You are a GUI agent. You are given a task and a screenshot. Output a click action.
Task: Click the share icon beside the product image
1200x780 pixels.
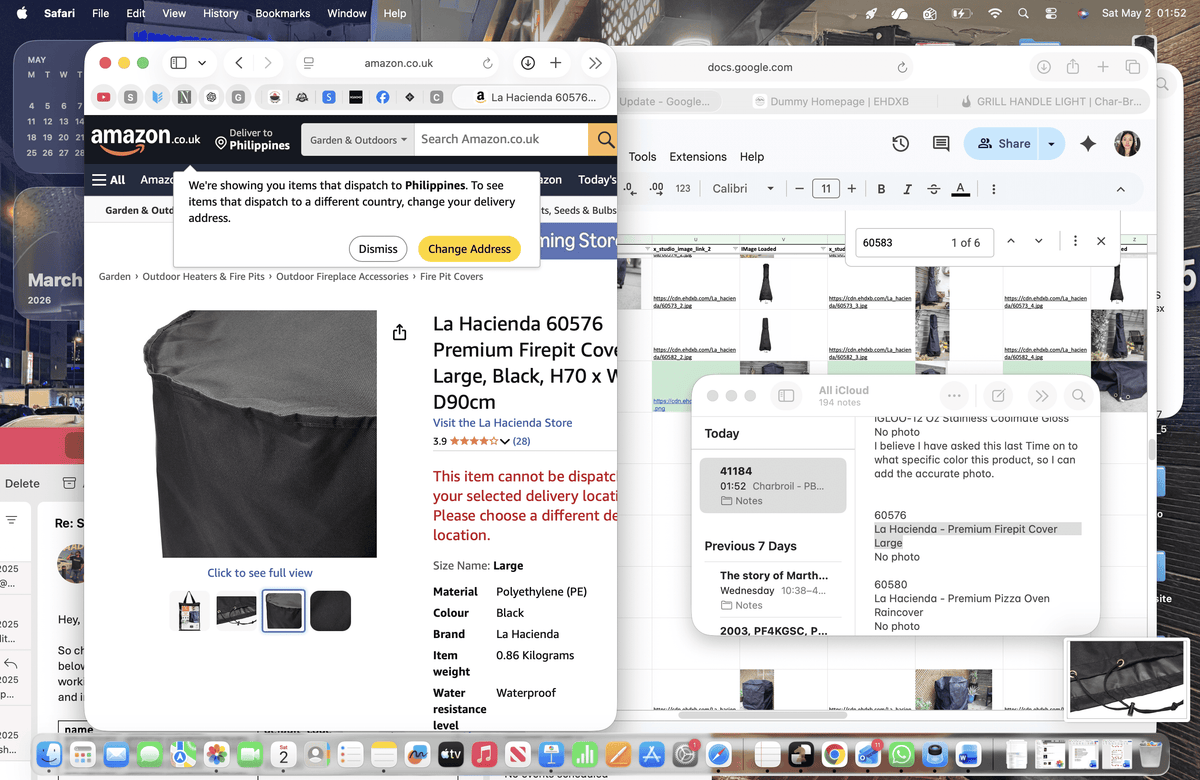400,332
